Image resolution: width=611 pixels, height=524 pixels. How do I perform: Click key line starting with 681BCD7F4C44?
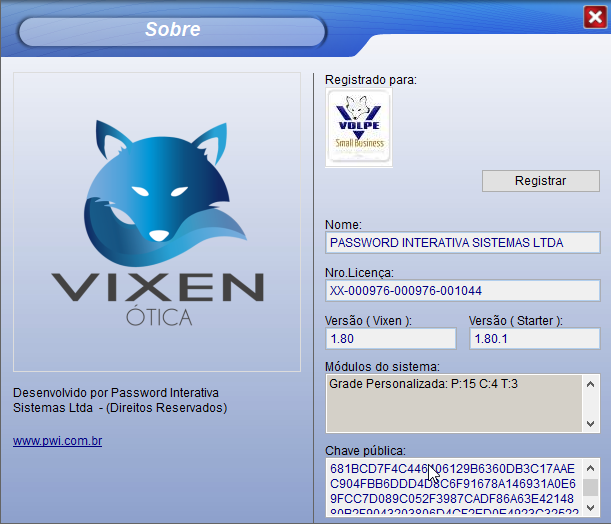point(452,469)
